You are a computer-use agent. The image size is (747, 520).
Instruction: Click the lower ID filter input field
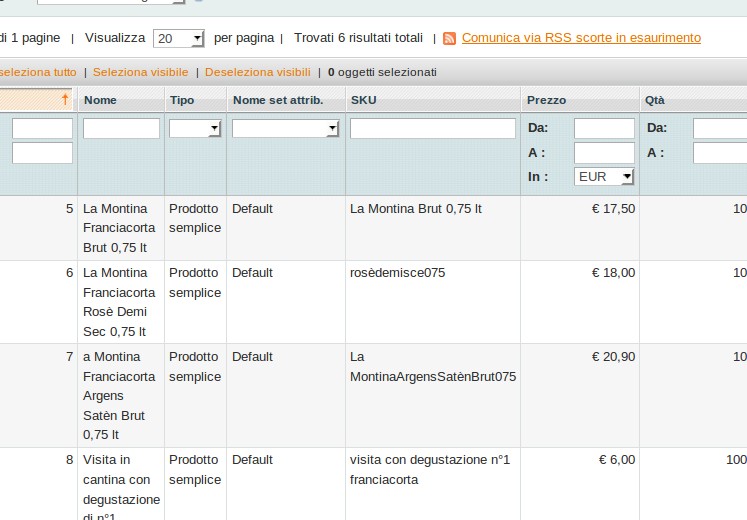click(42, 153)
